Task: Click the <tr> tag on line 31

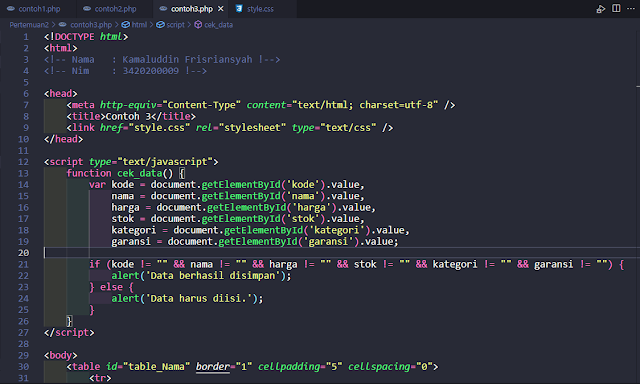Action: tap(100, 378)
